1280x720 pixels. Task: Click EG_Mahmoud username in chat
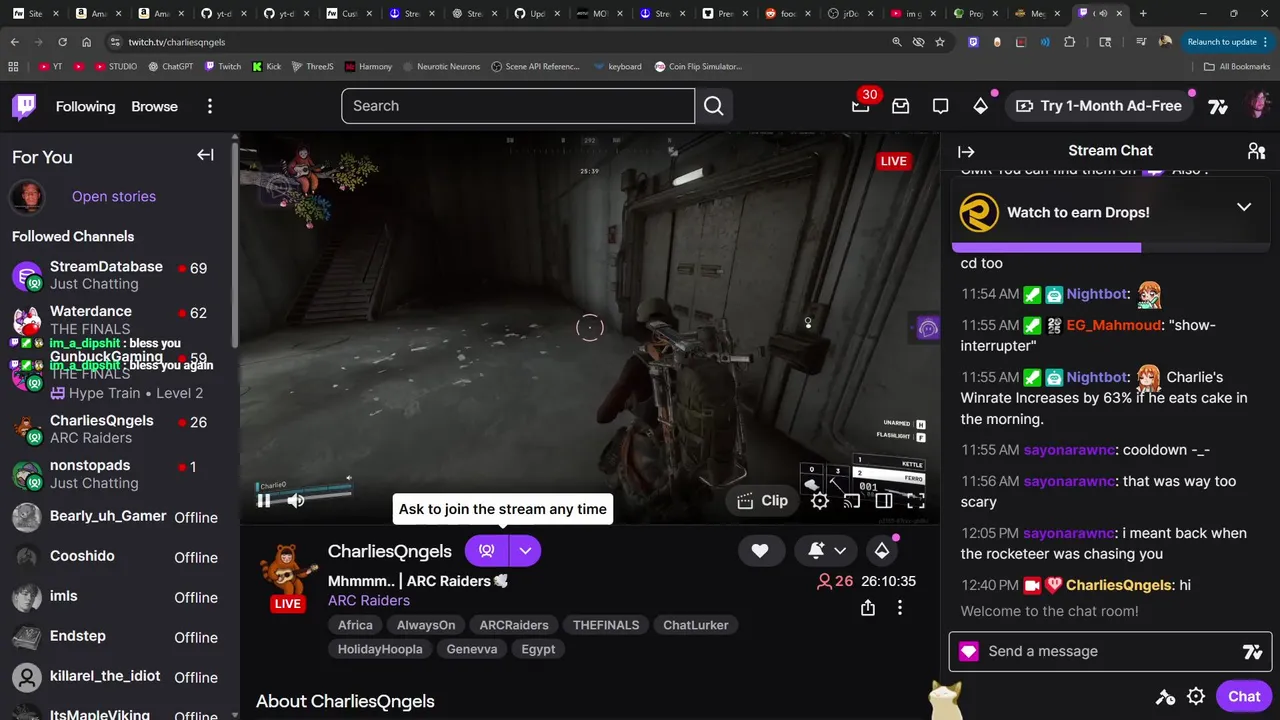pos(1113,325)
